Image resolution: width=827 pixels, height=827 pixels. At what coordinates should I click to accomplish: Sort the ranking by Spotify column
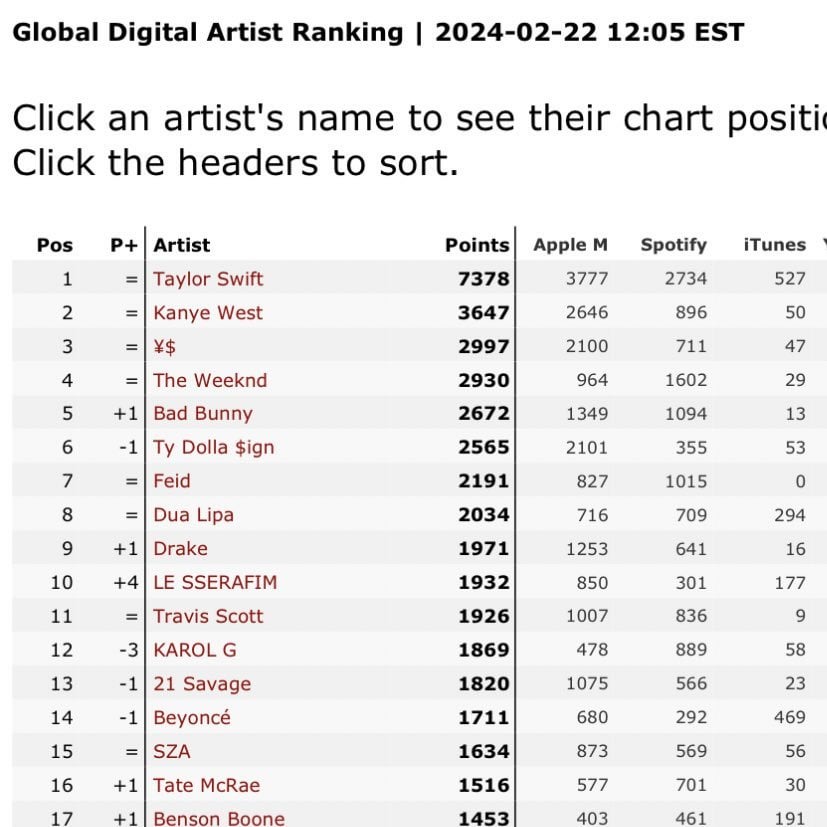pyautogui.click(x=673, y=245)
